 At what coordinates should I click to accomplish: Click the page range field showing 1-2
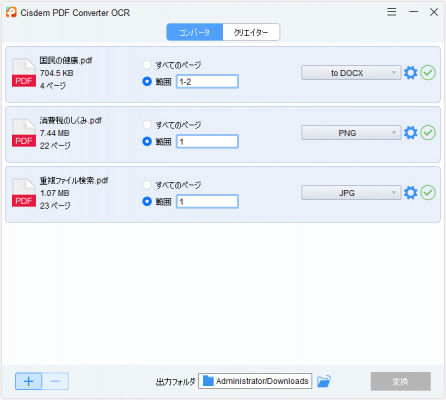[x=207, y=81]
